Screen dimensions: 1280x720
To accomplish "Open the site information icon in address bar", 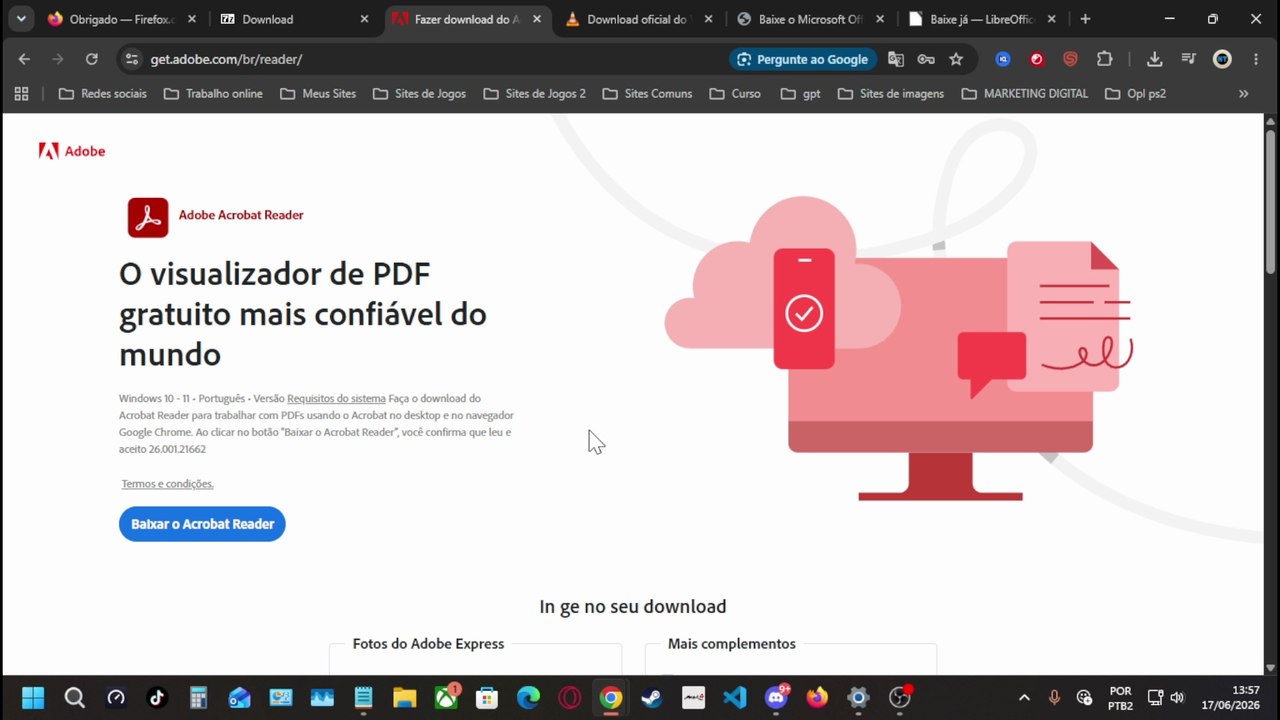I will 132,59.
